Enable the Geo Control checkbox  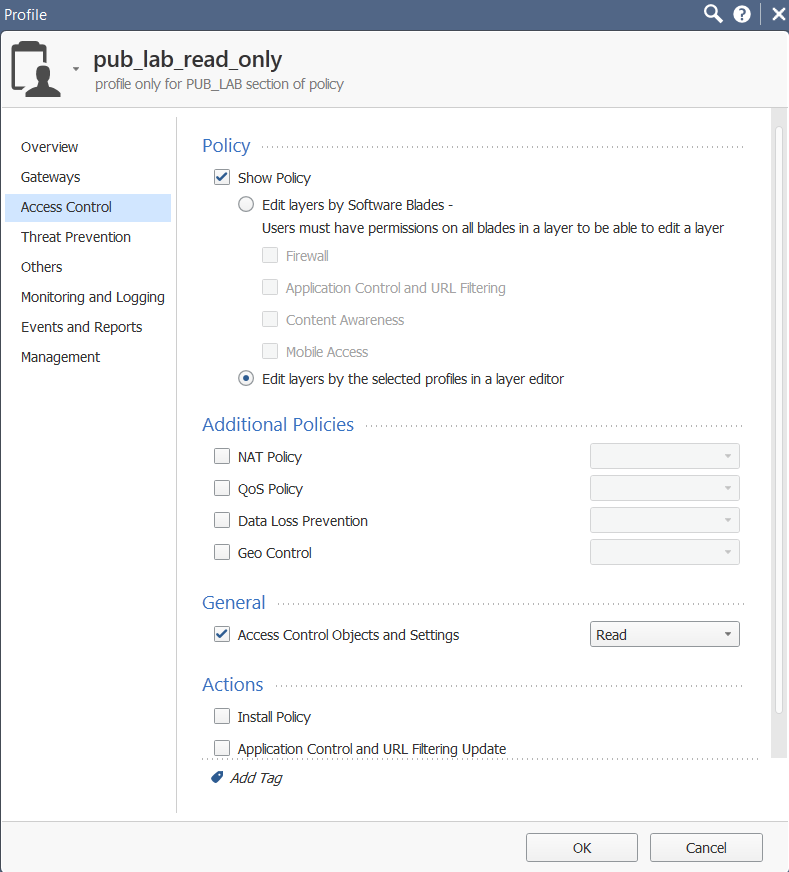click(x=222, y=552)
